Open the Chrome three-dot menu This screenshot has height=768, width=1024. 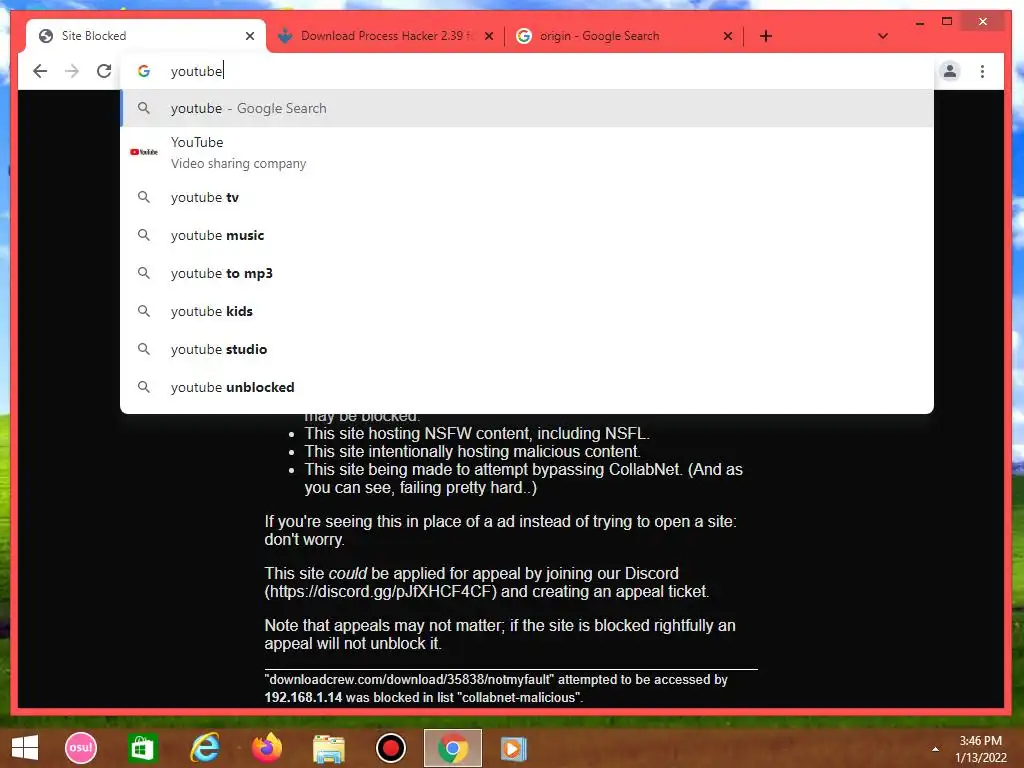[982, 71]
